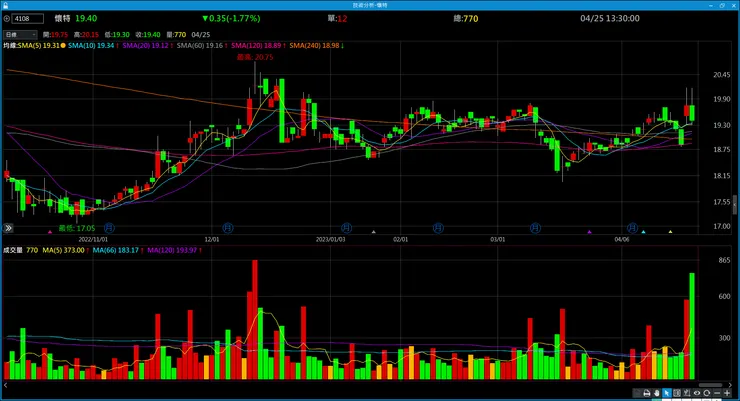Expand the side panel with double-chevron button
This screenshot has width=740, height=401.
8,228
